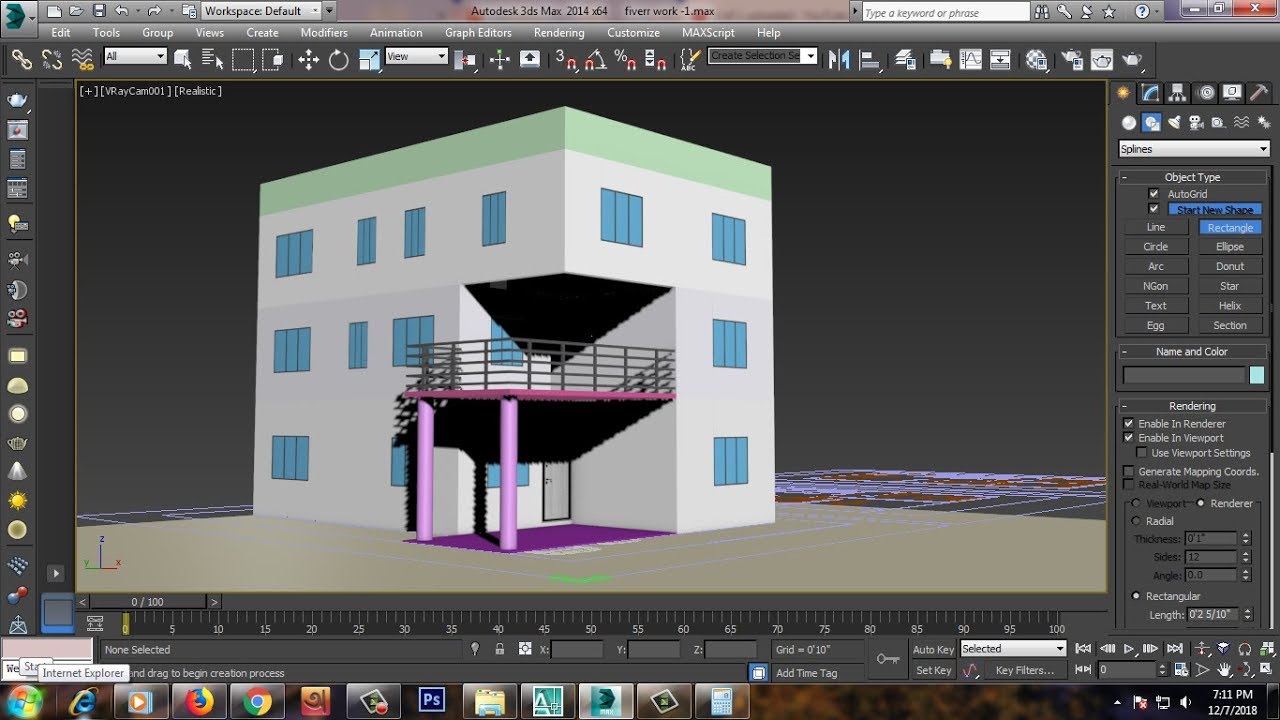Toggle the AutoGrid checkbox

1154,194
